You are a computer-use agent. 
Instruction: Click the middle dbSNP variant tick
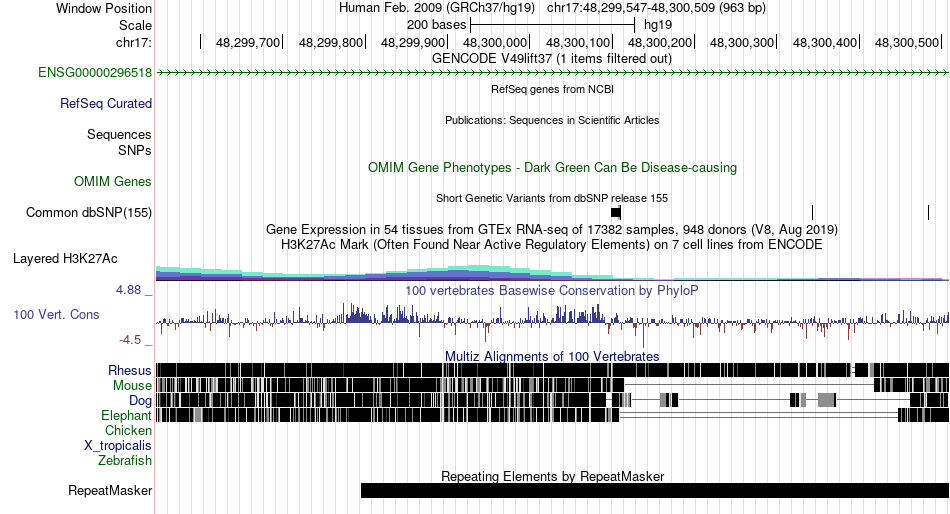[x=812, y=213]
